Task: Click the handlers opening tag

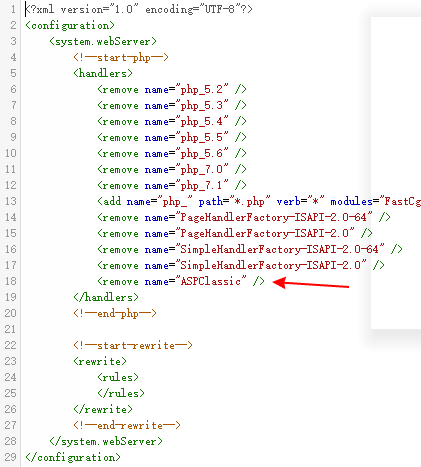Action: click(103, 73)
